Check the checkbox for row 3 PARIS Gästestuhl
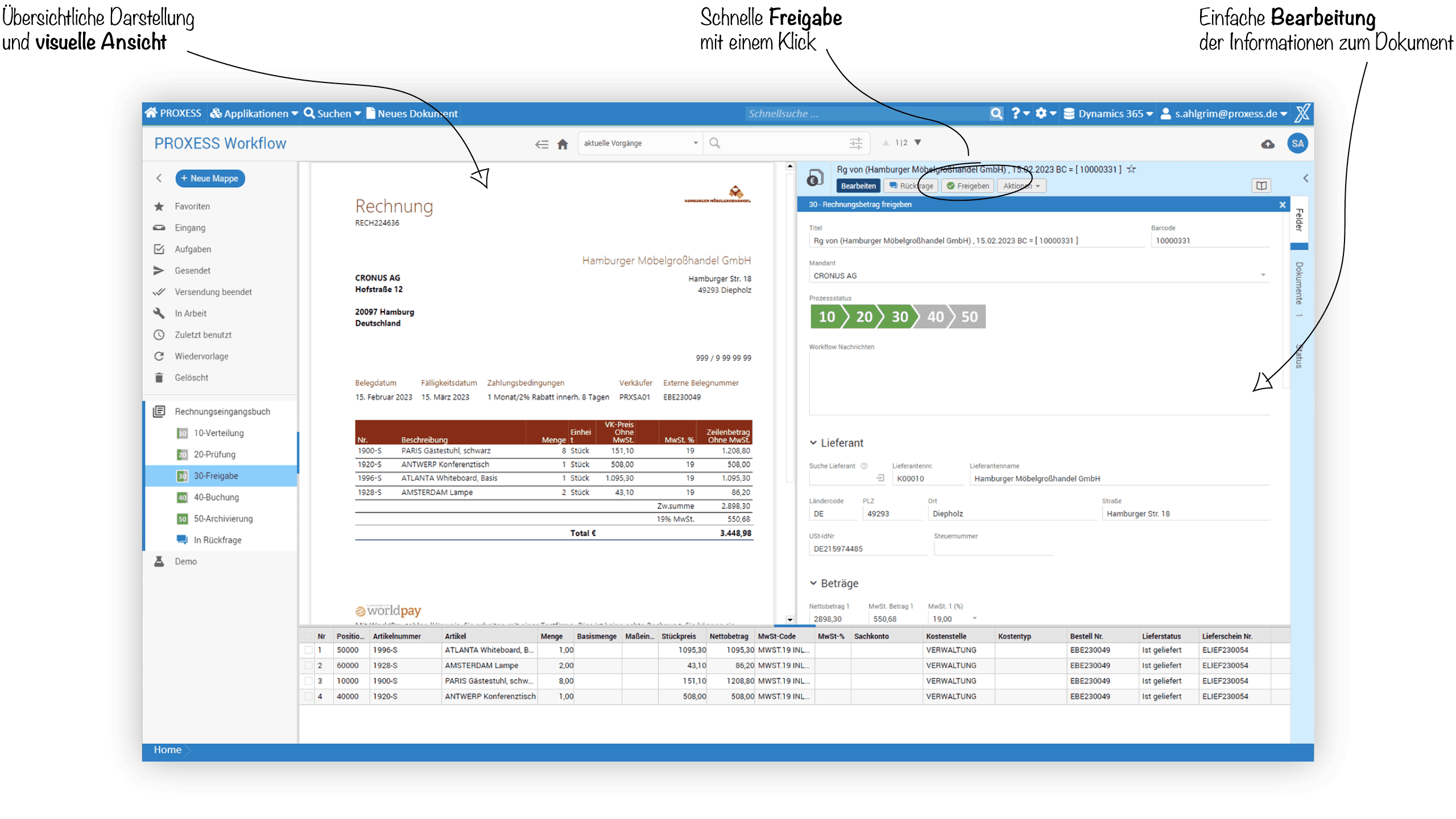 pos(308,681)
